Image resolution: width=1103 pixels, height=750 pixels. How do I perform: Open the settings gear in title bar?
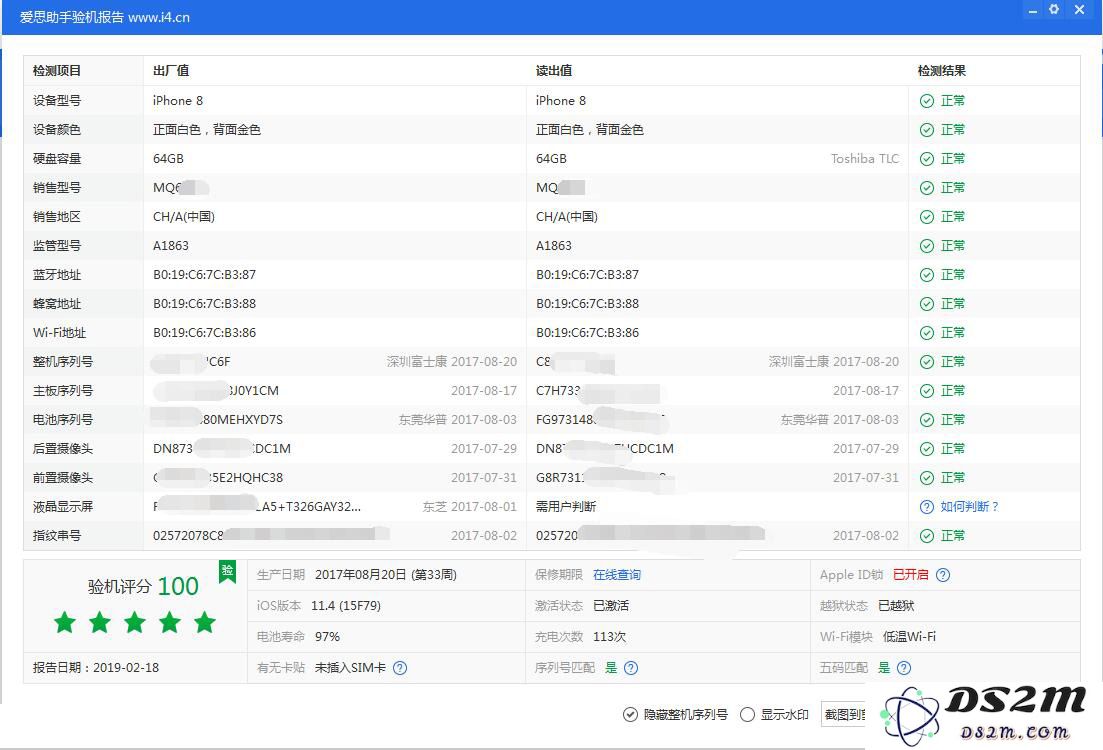1054,9
